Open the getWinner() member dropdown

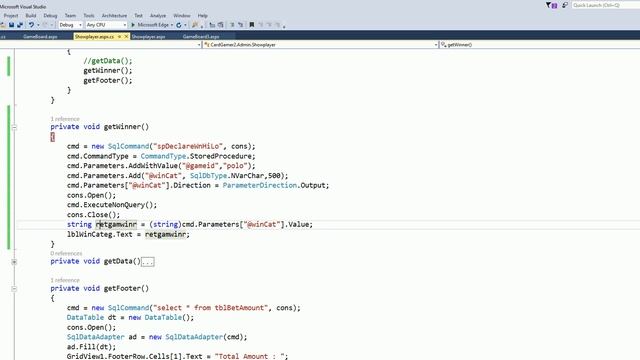tap(540, 44)
